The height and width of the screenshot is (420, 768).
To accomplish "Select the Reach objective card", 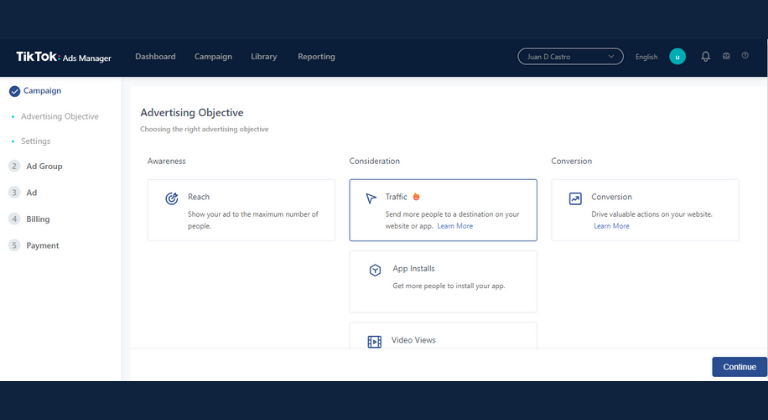I will (241, 210).
